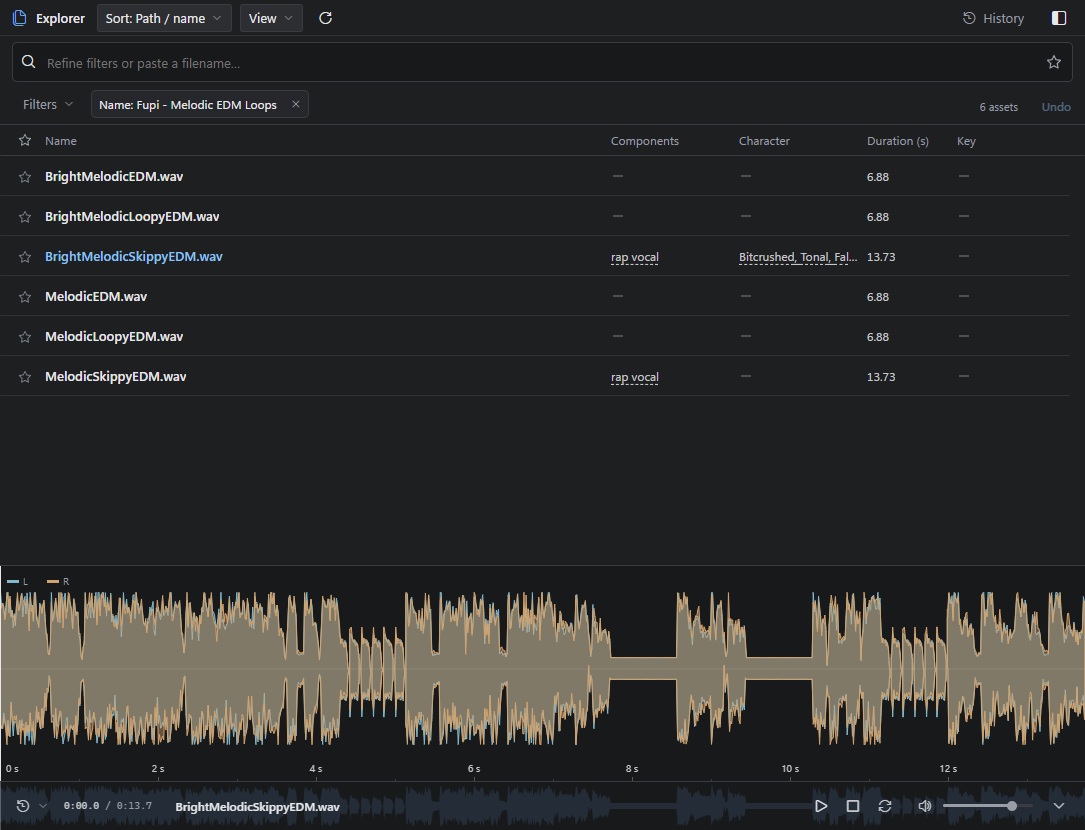The width and height of the screenshot is (1085, 830).
Task: Save search with star icon in search bar
Action: (x=1053, y=62)
